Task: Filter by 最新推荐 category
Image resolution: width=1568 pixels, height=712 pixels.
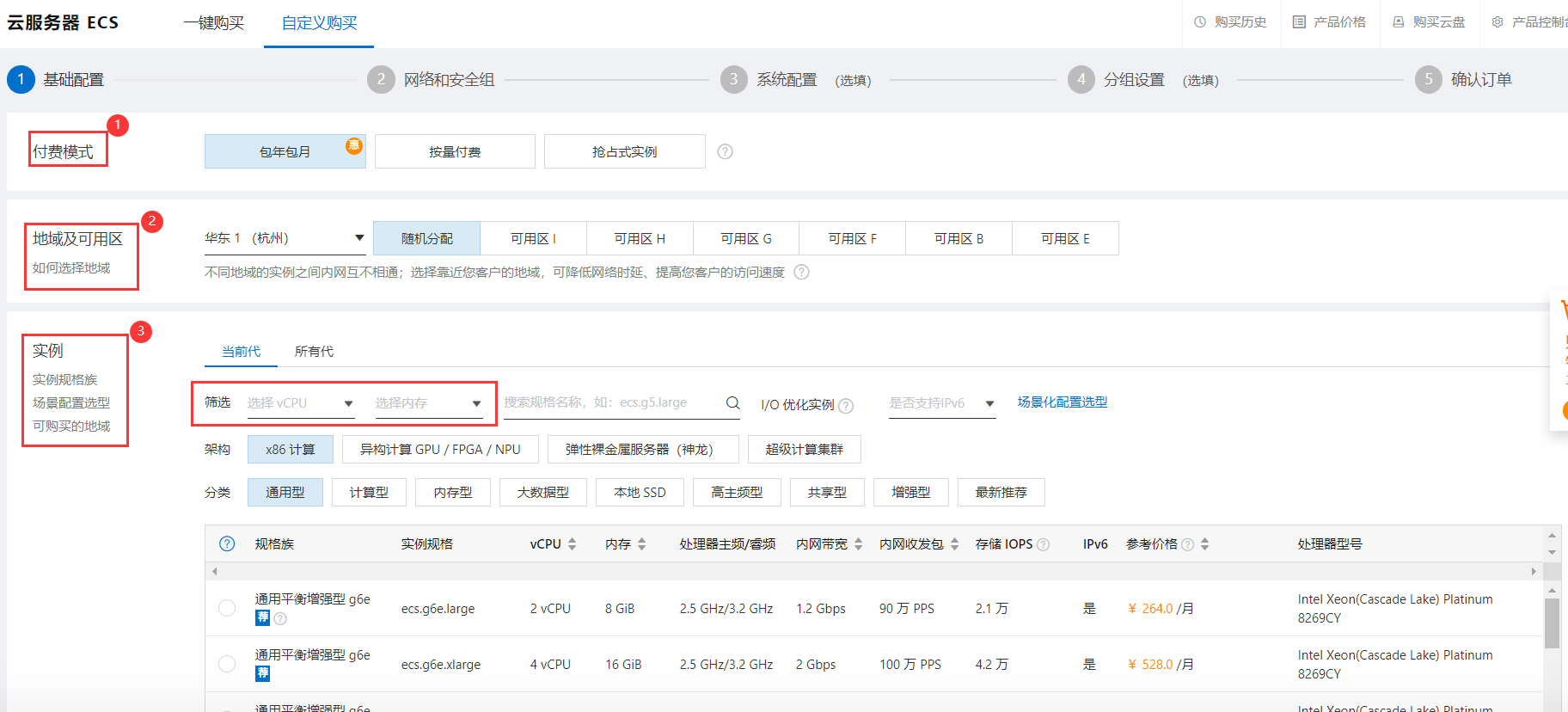Action: pos(1001,492)
